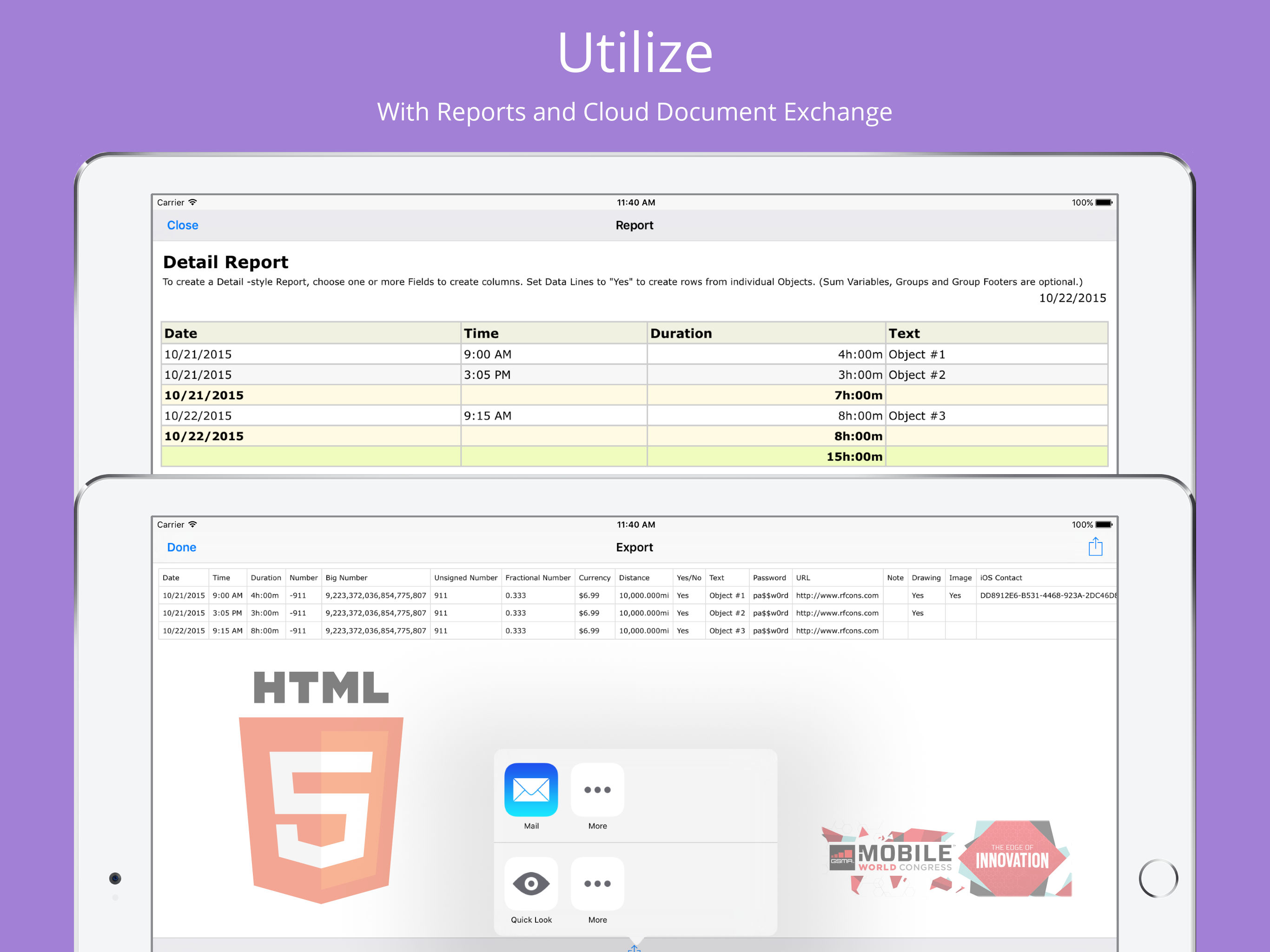Screen dimensions: 1270x952
Task: Toggle the Drawing 'Yes' cell in the Object #2 row
Action: pyautogui.click(x=918, y=613)
